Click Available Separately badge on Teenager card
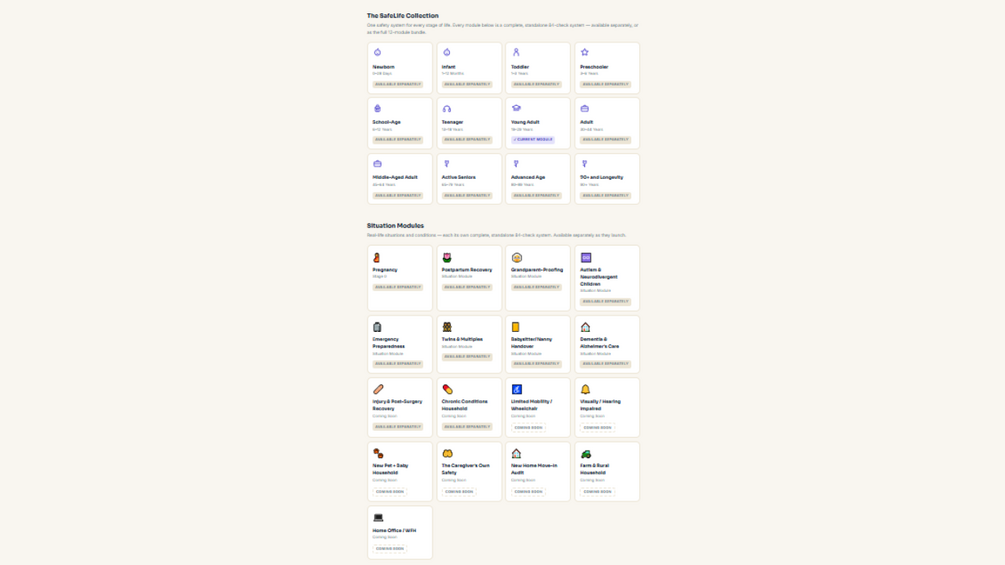The image size is (1005, 565). click(x=467, y=139)
